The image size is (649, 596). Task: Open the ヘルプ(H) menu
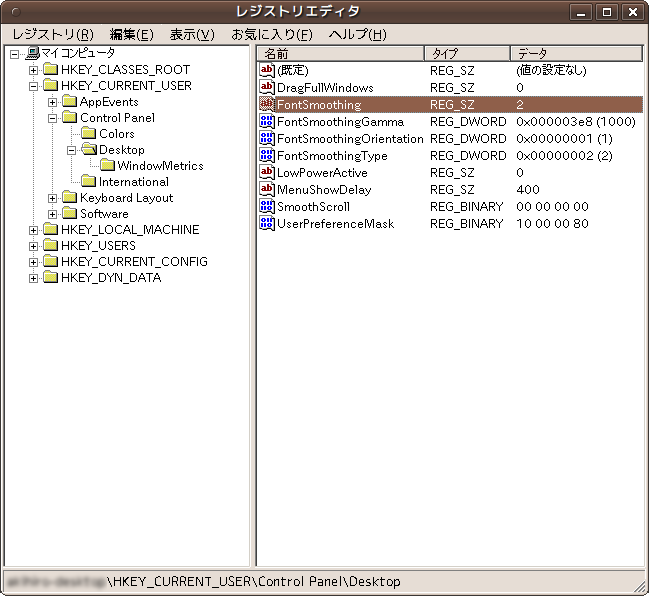pyautogui.click(x=357, y=34)
